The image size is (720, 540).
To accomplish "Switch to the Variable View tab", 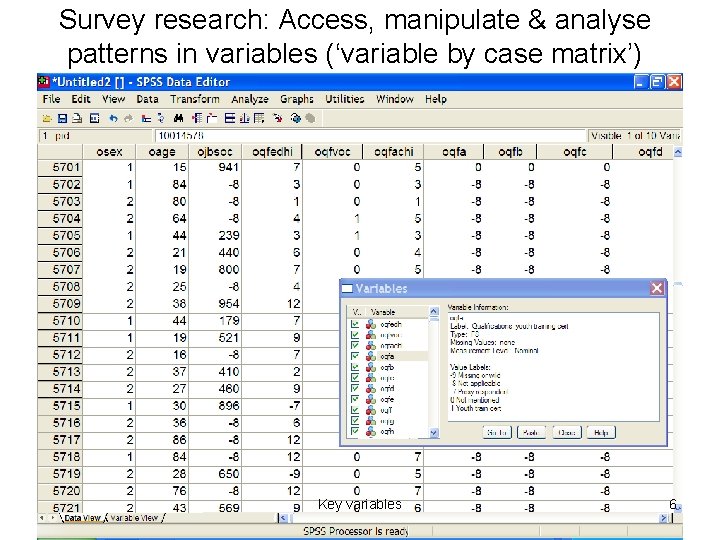I will [135, 518].
